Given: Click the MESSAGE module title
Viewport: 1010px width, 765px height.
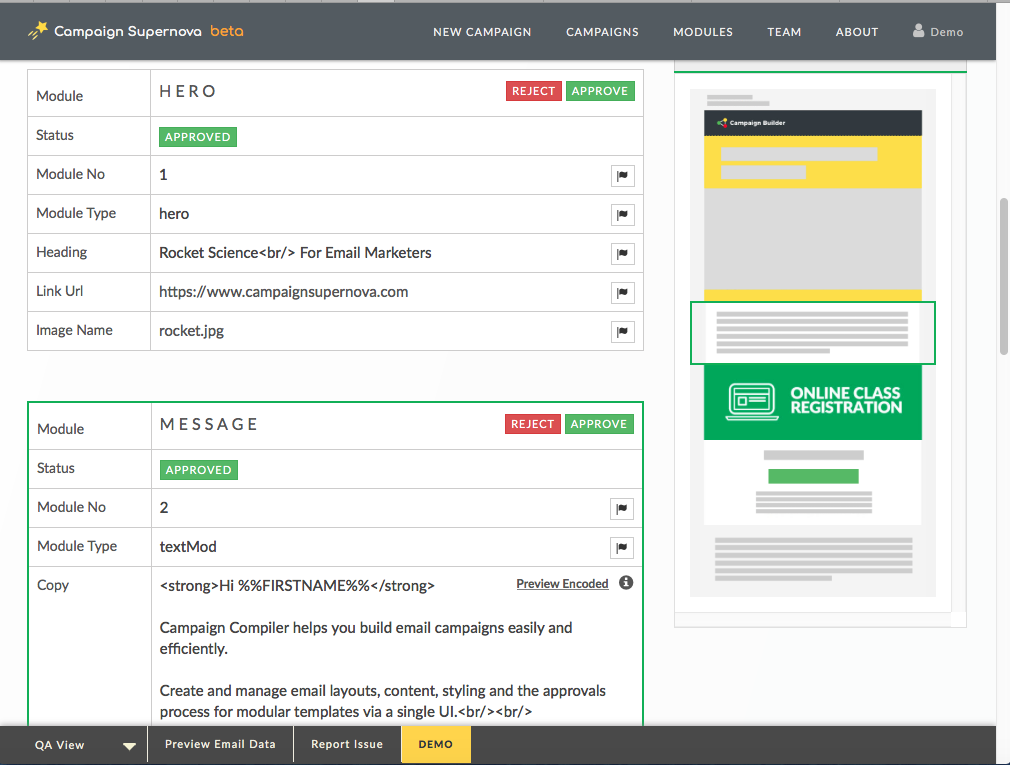Looking at the screenshot, I should (209, 424).
